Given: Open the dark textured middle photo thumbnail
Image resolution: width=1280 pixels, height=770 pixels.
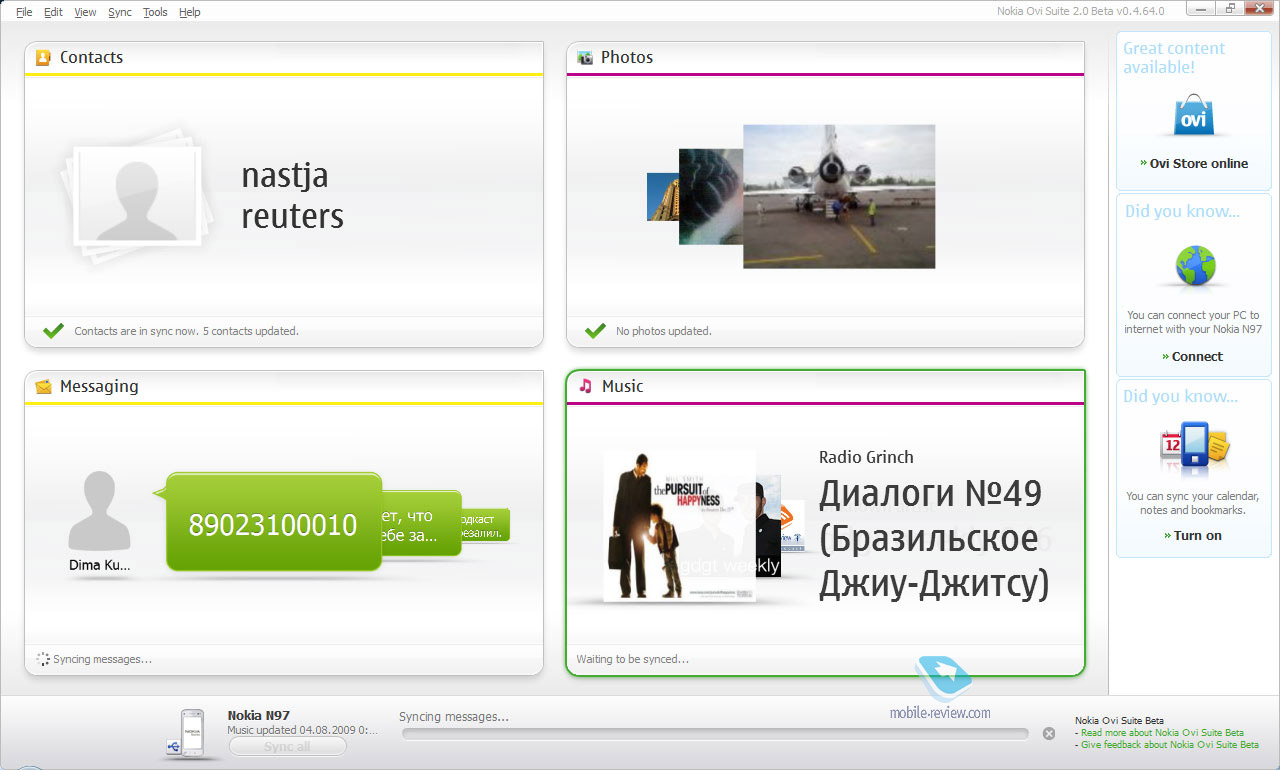Looking at the screenshot, I should click(711, 196).
